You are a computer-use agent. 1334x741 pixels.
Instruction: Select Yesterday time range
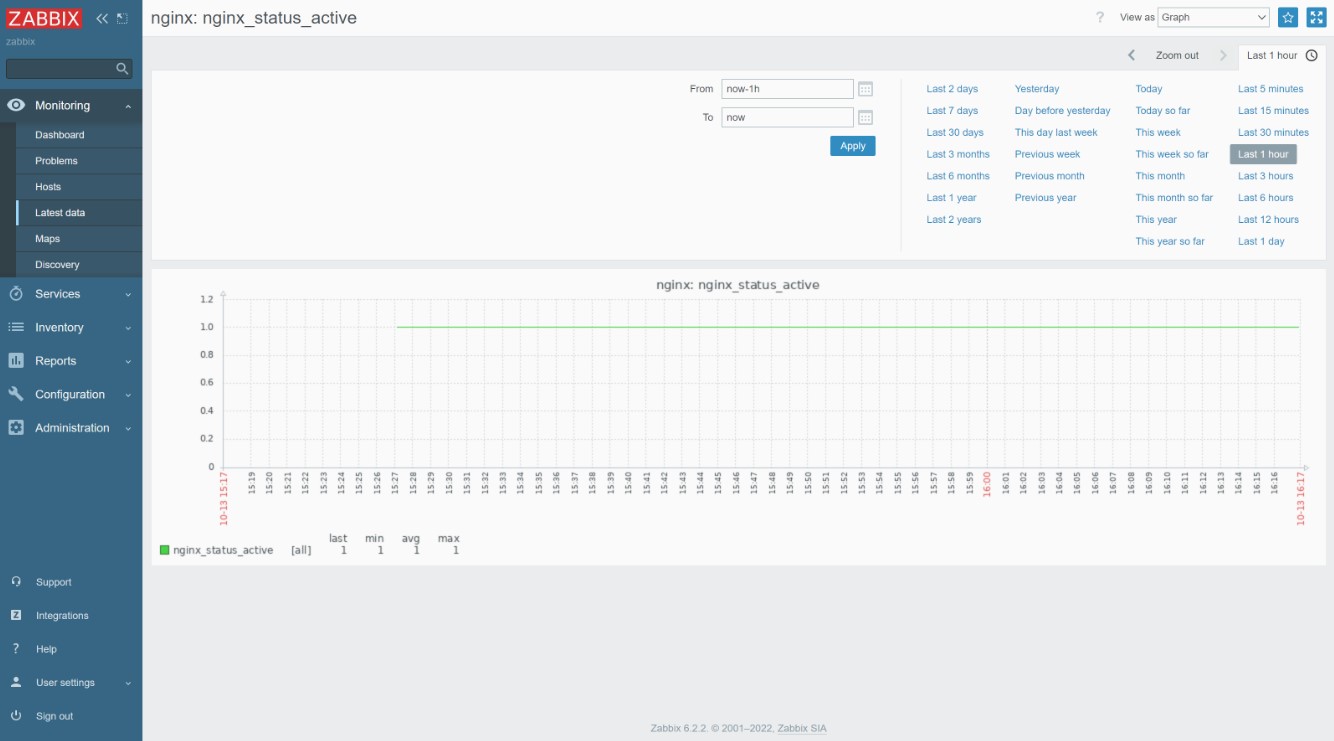point(1037,89)
